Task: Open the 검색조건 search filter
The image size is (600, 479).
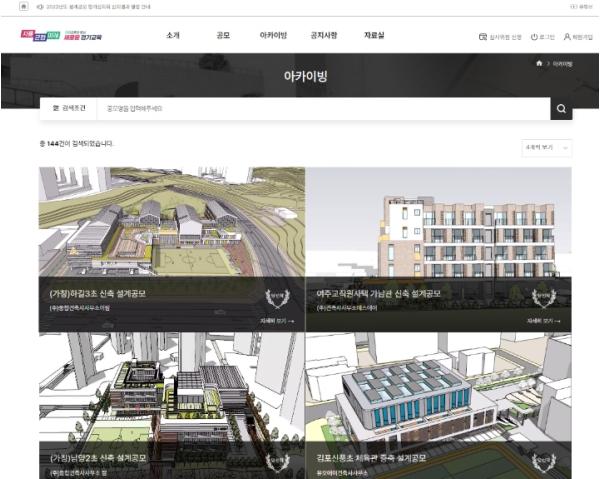Action: click(x=69, y=108)
